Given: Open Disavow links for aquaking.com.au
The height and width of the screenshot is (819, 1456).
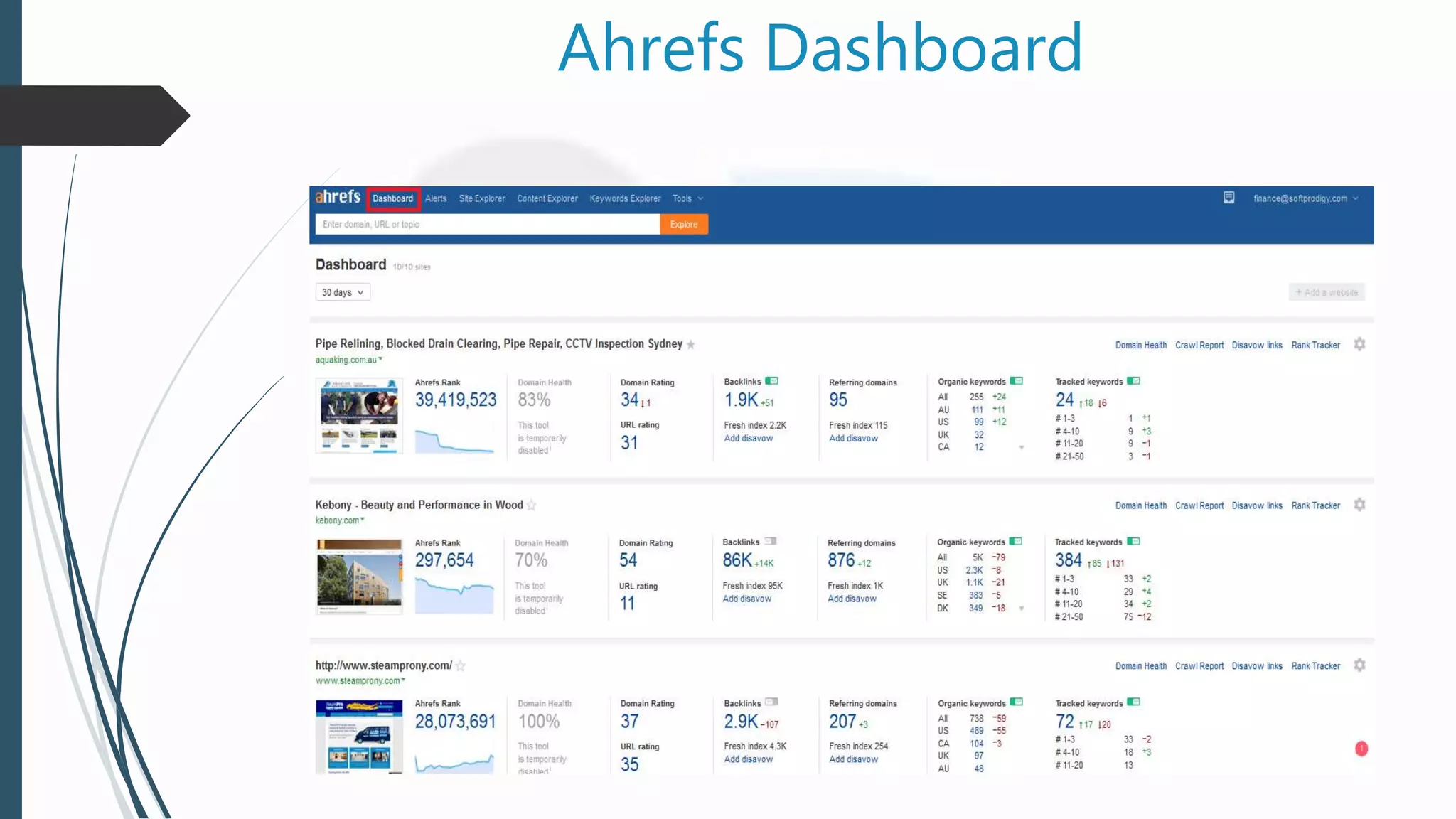Looking at the screenshot, I should click(x=1257, y=345).
